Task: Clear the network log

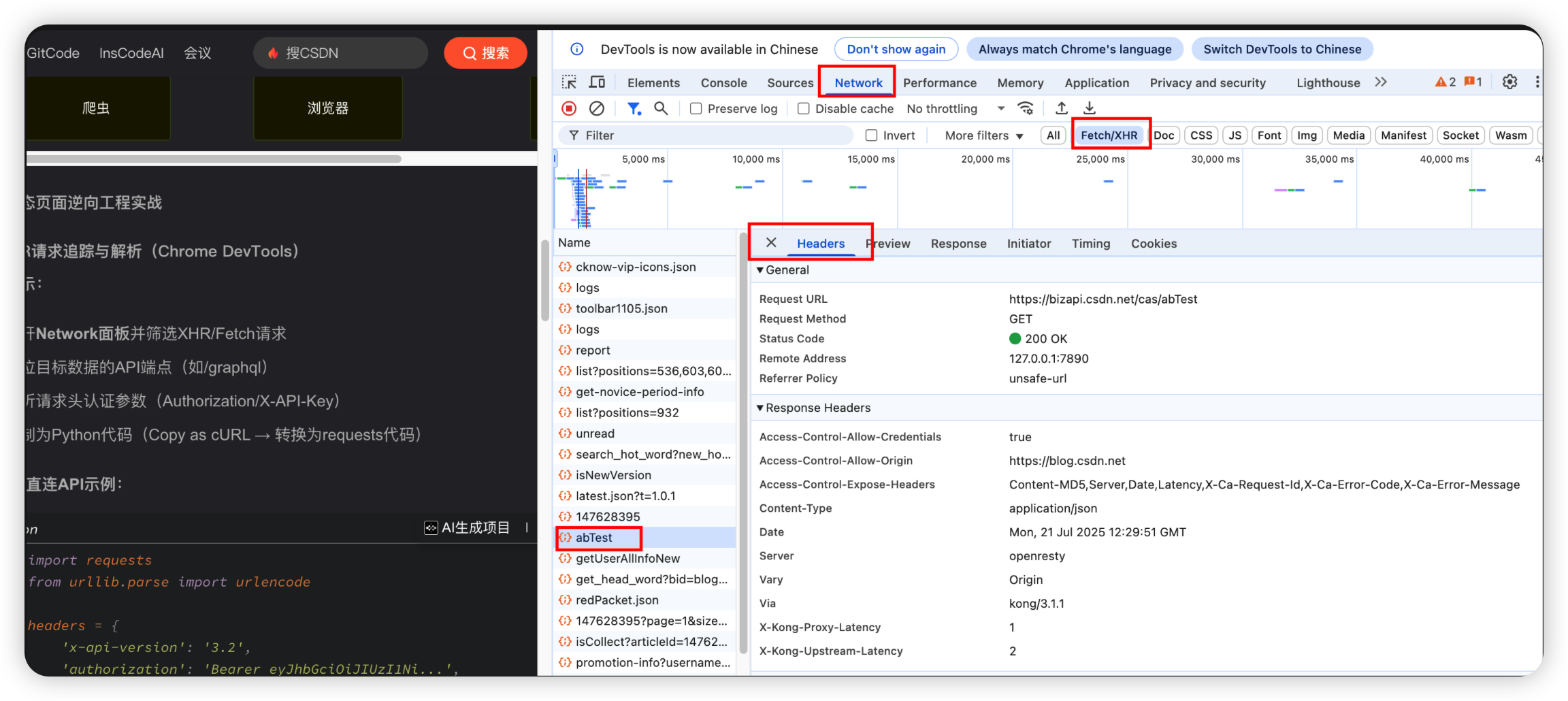Action: 597,108
